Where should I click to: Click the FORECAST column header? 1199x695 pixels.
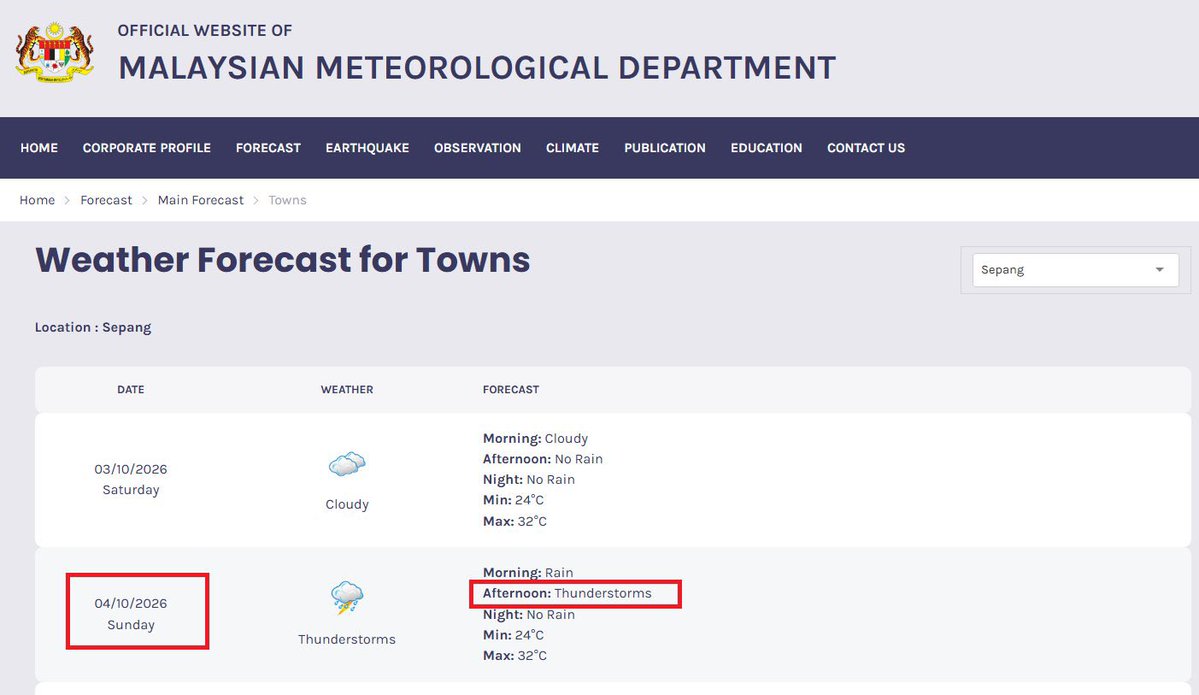511,390
